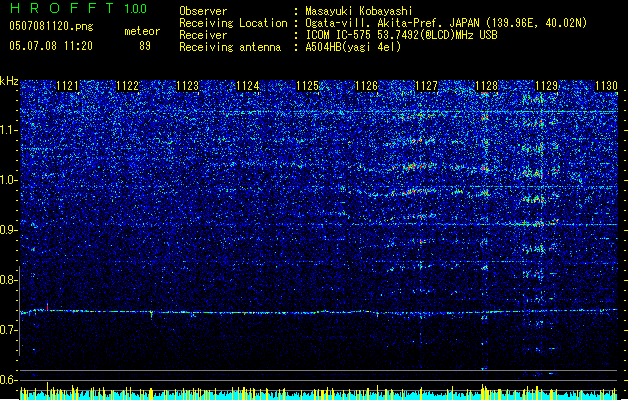This screenshot has height=400, width=629.
Task: Click time marker 1124
Action: (248, 86)
